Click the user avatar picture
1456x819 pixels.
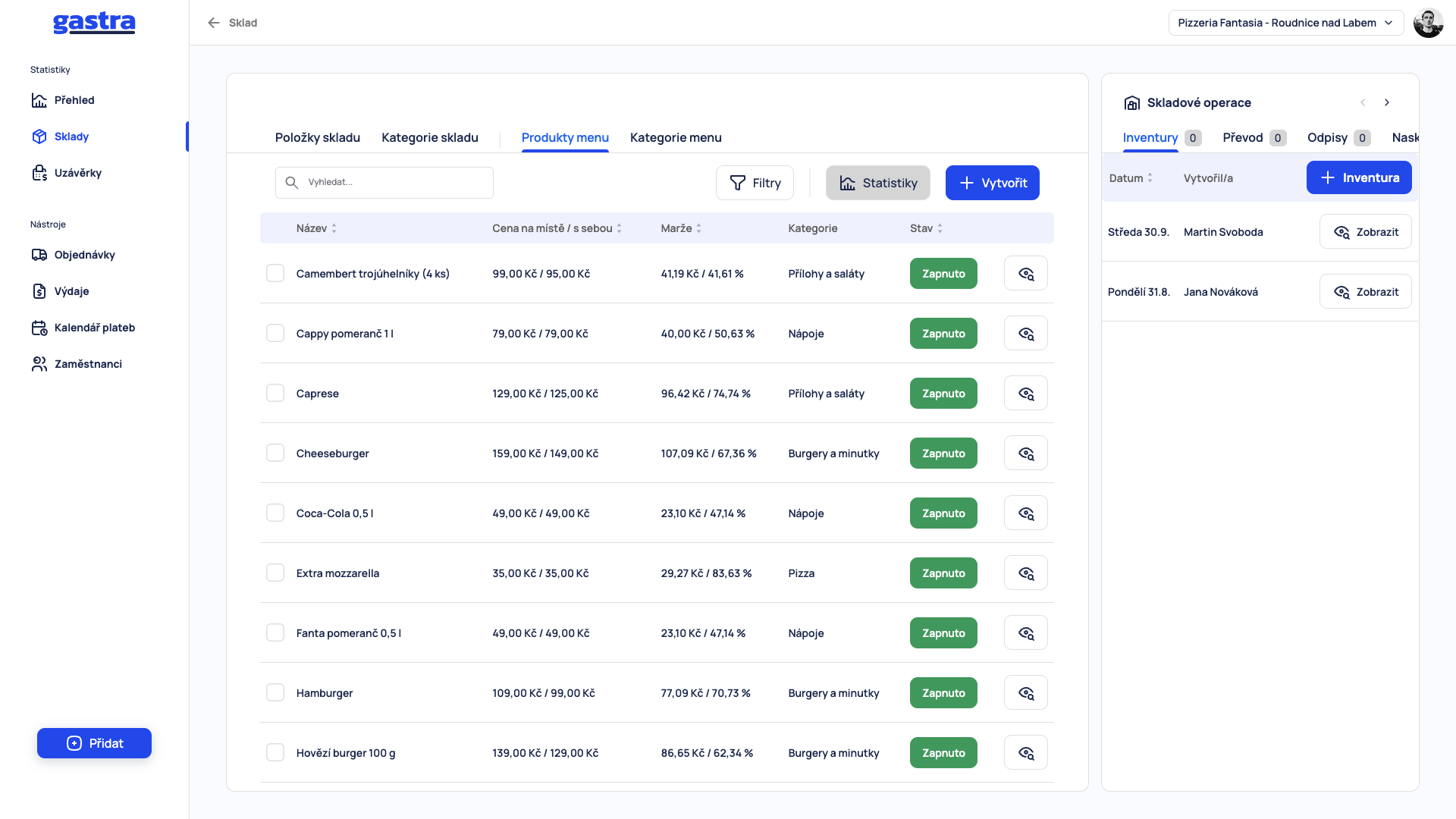pyautogui.click(x=1428, y=23)
